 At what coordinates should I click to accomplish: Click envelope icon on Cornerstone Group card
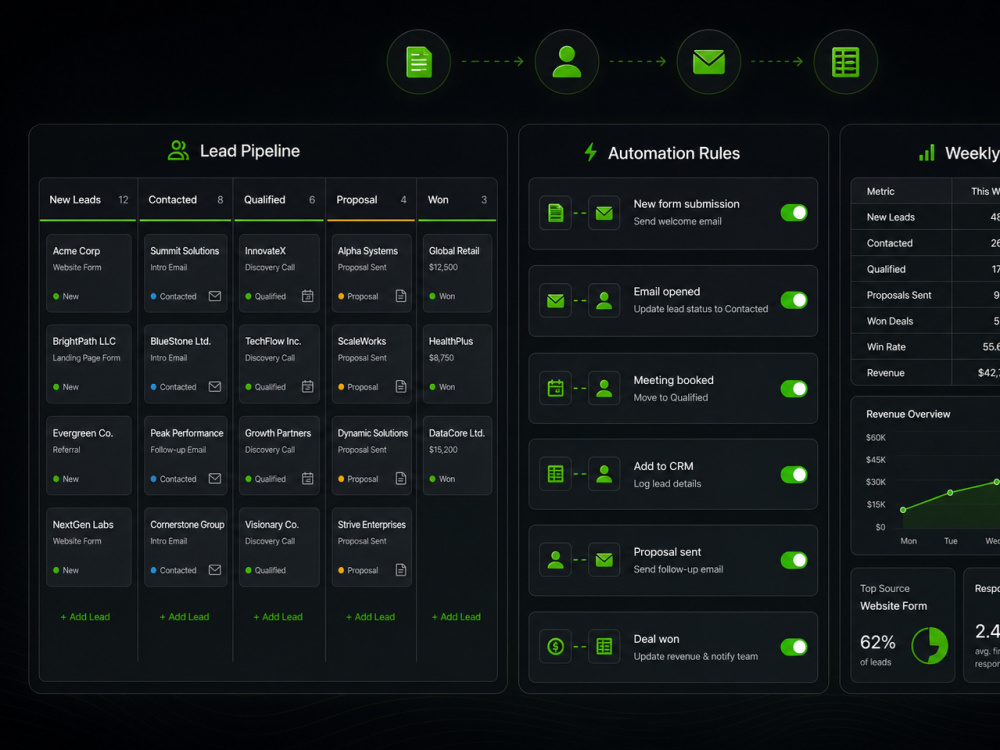215,570
